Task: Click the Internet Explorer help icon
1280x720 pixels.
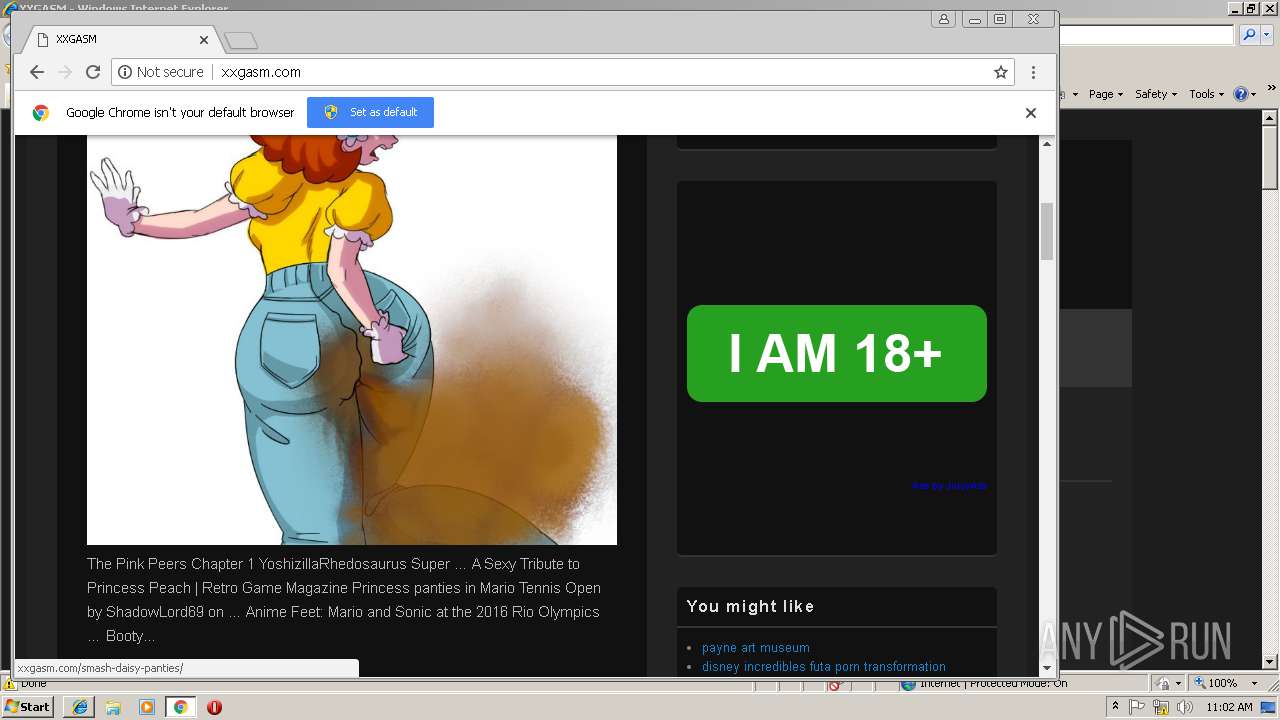Action: coord(1241,94)
